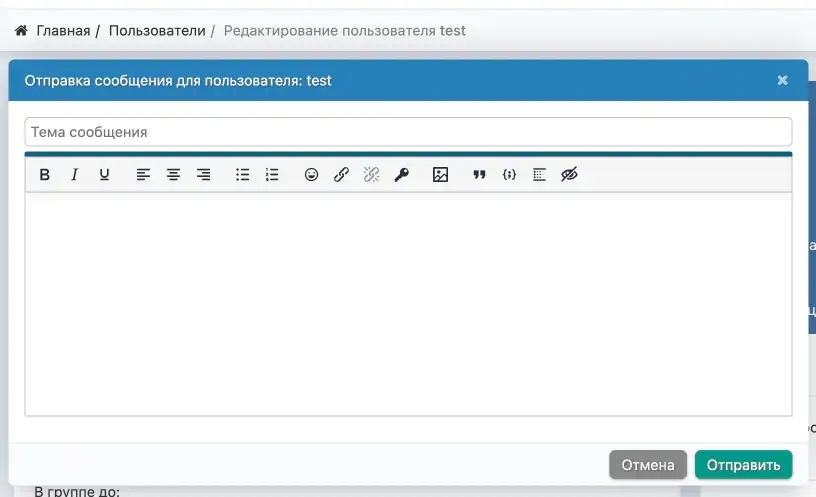Remove link with the unlink icon

pyautogui.click(x=371, y=174)
